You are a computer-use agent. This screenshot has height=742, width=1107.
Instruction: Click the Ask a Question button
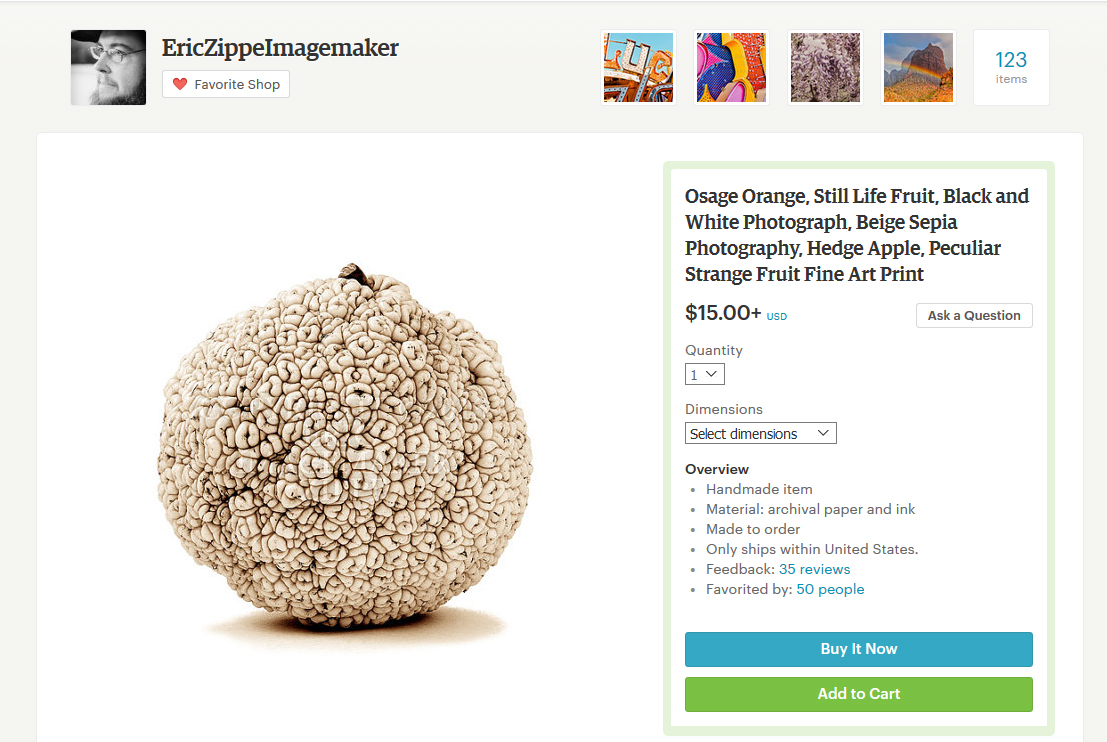974,316
